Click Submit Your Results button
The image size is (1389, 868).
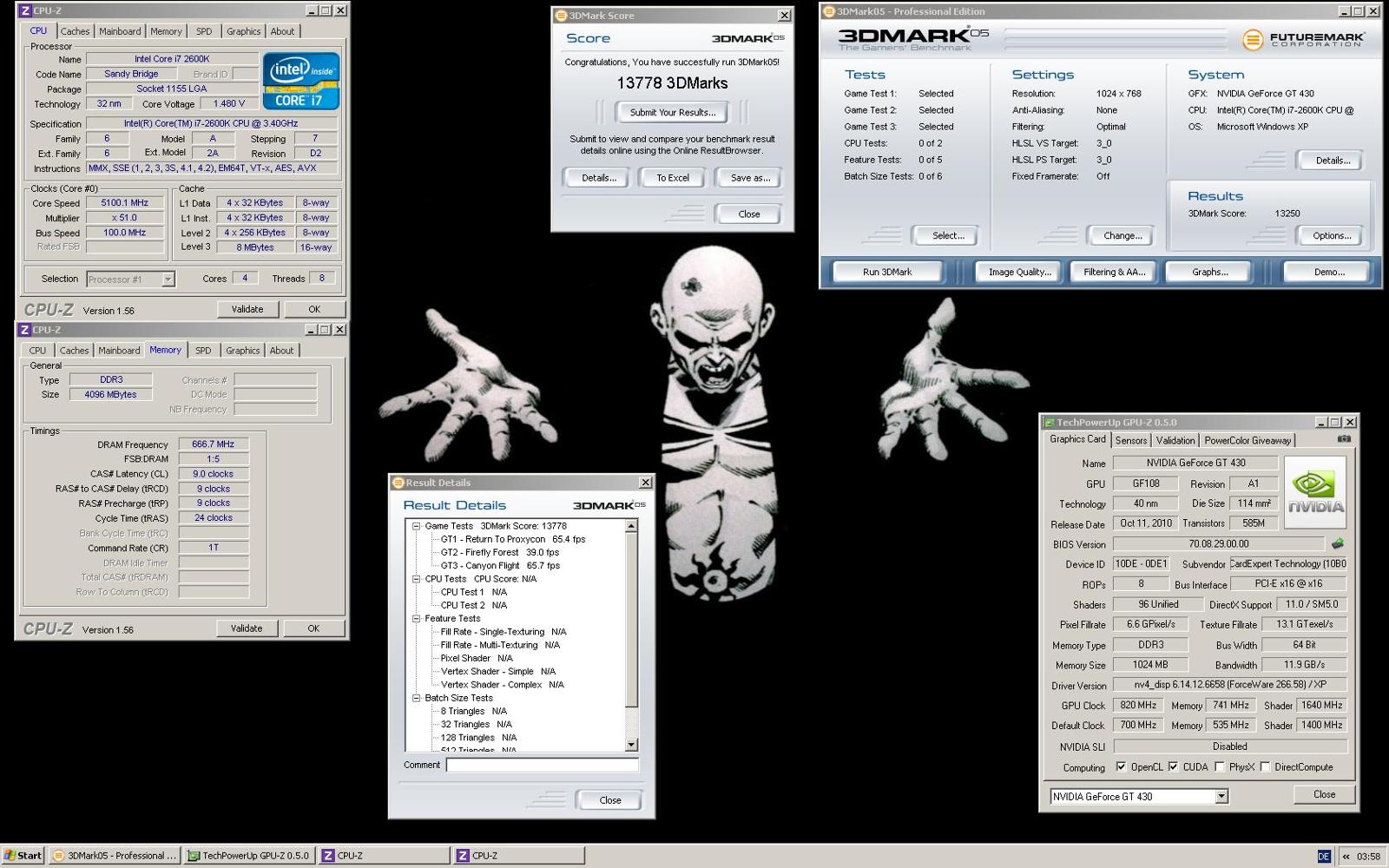[673, 112]
